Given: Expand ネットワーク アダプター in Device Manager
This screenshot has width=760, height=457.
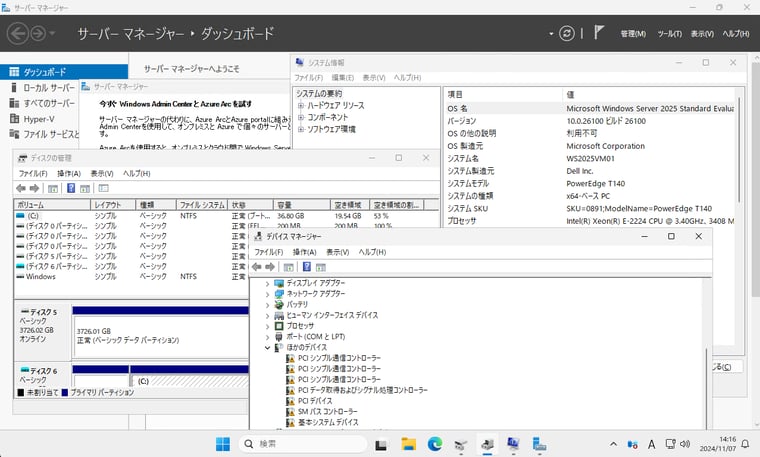Looking at the screenshot, I should pos(267,294).
